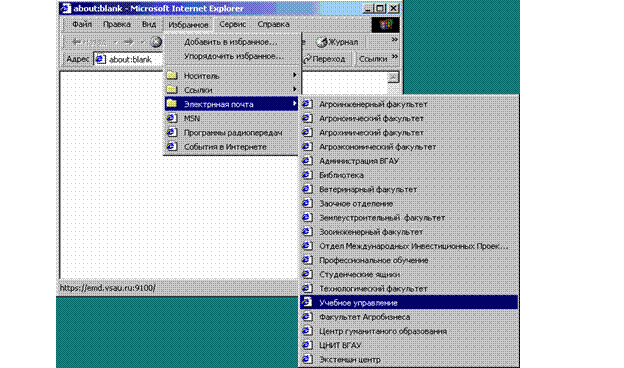Open the Библиотека mail link
Screen dimensions: 624x368
(409, 175)
